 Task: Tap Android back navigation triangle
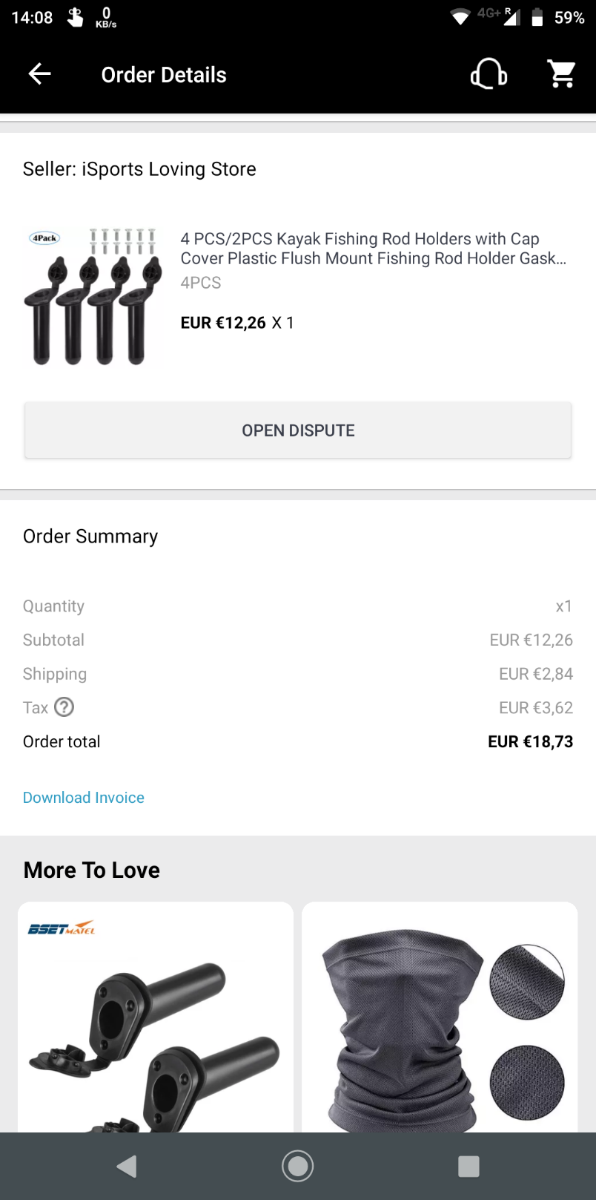[126, 1166]
